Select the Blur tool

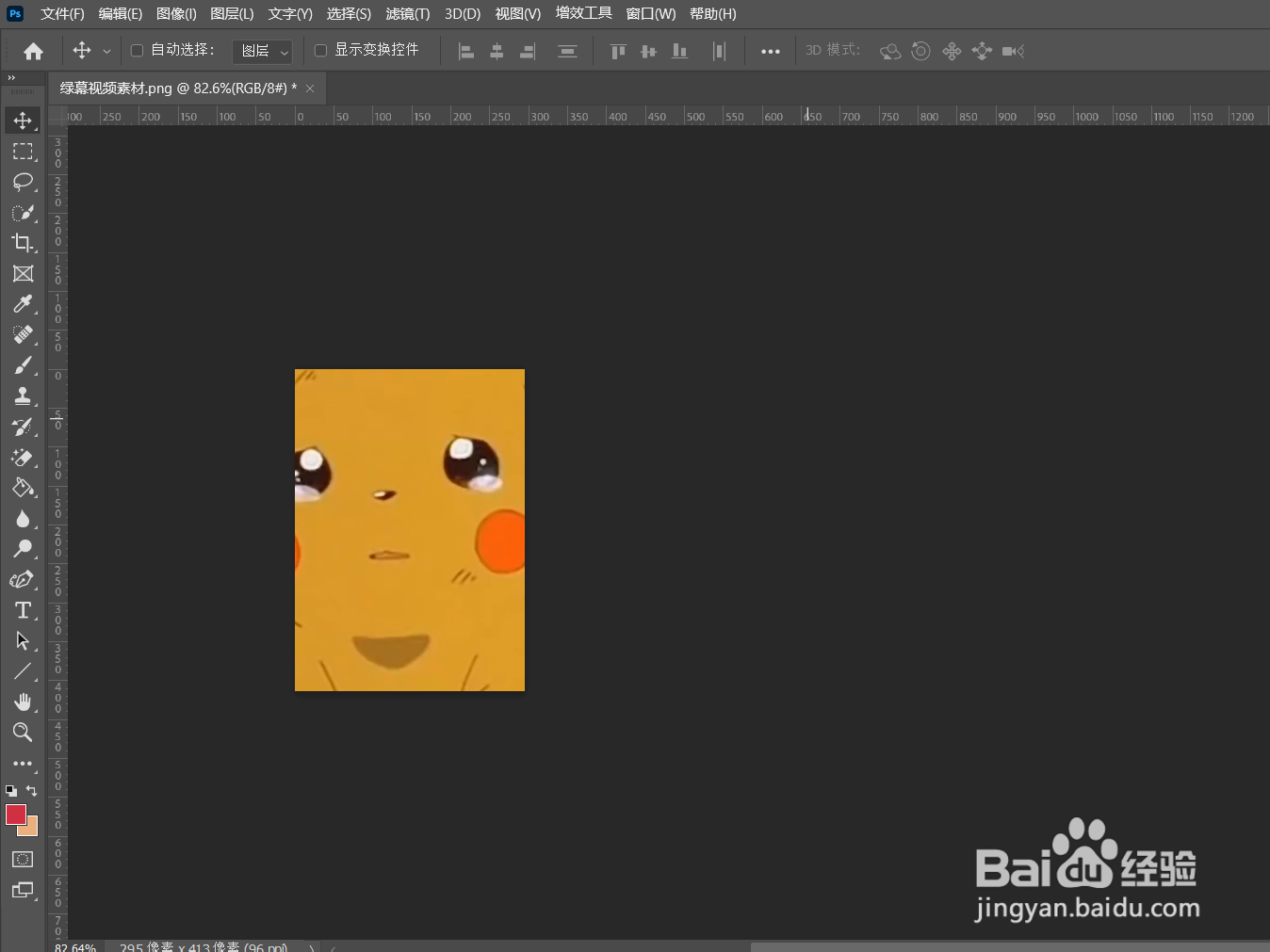(x=23, y=519)
